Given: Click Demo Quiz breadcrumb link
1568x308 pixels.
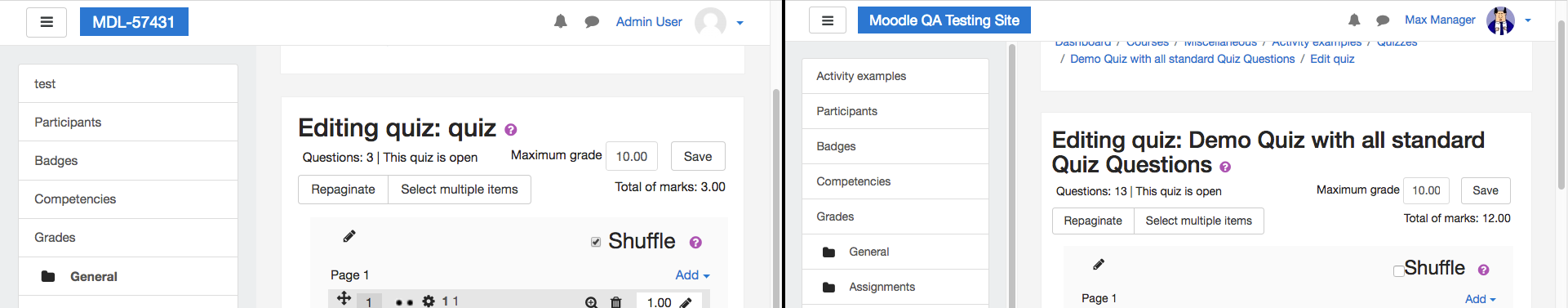Looking at the screenshot, I should pos(1182,59).
